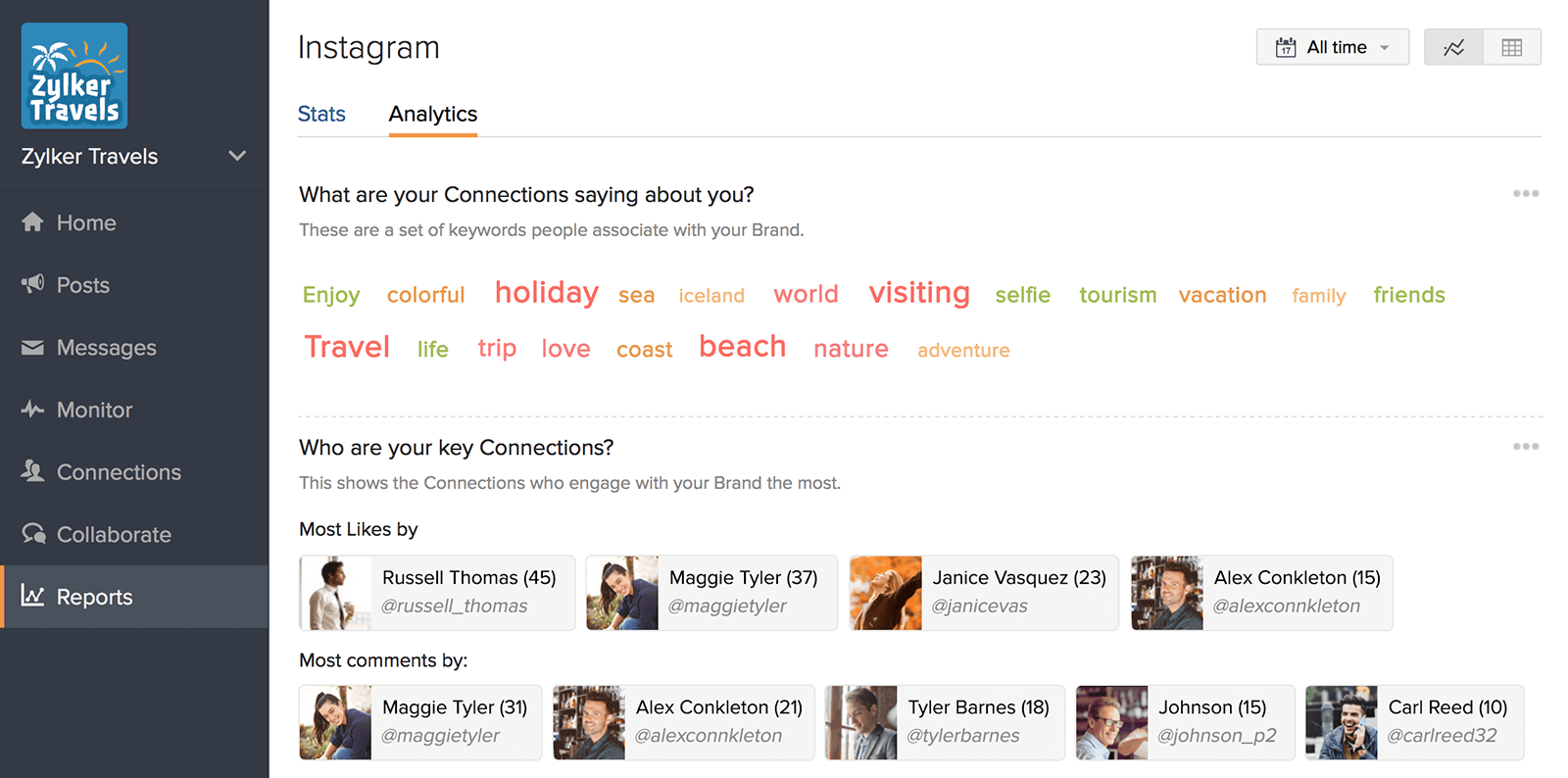Click the keyword "holiday"
The height and width of the screenshot is (778, 1568).
(x=546, y=293)
